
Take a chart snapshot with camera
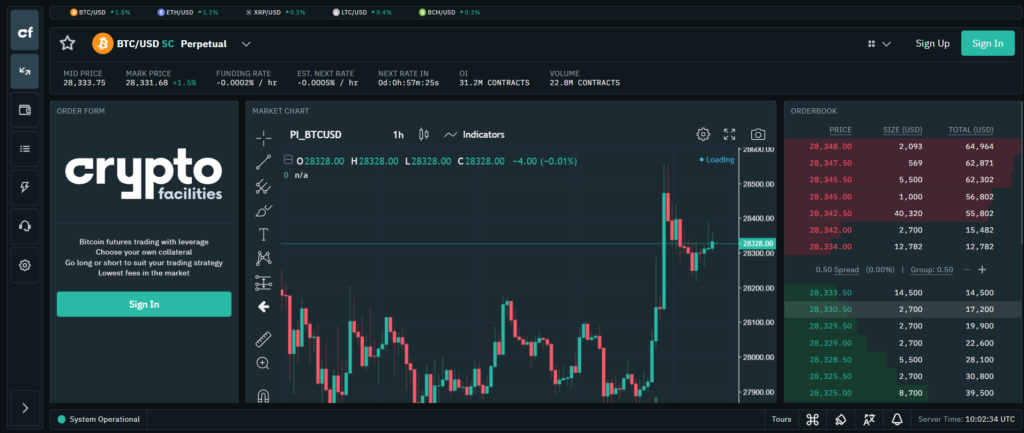[x=758, y=134]
